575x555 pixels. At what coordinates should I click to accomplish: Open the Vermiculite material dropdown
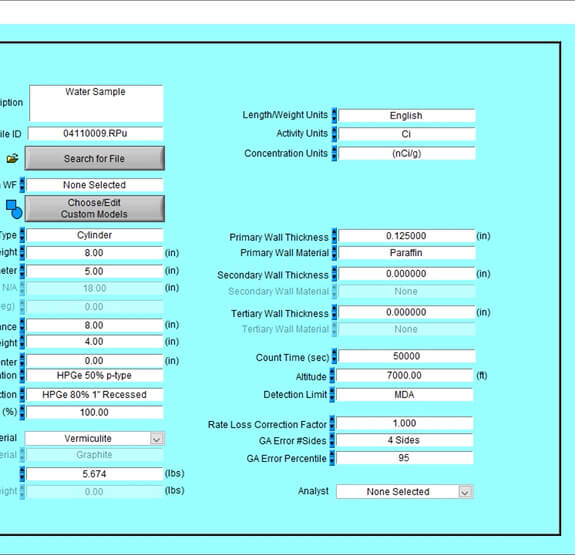[157, 438]
